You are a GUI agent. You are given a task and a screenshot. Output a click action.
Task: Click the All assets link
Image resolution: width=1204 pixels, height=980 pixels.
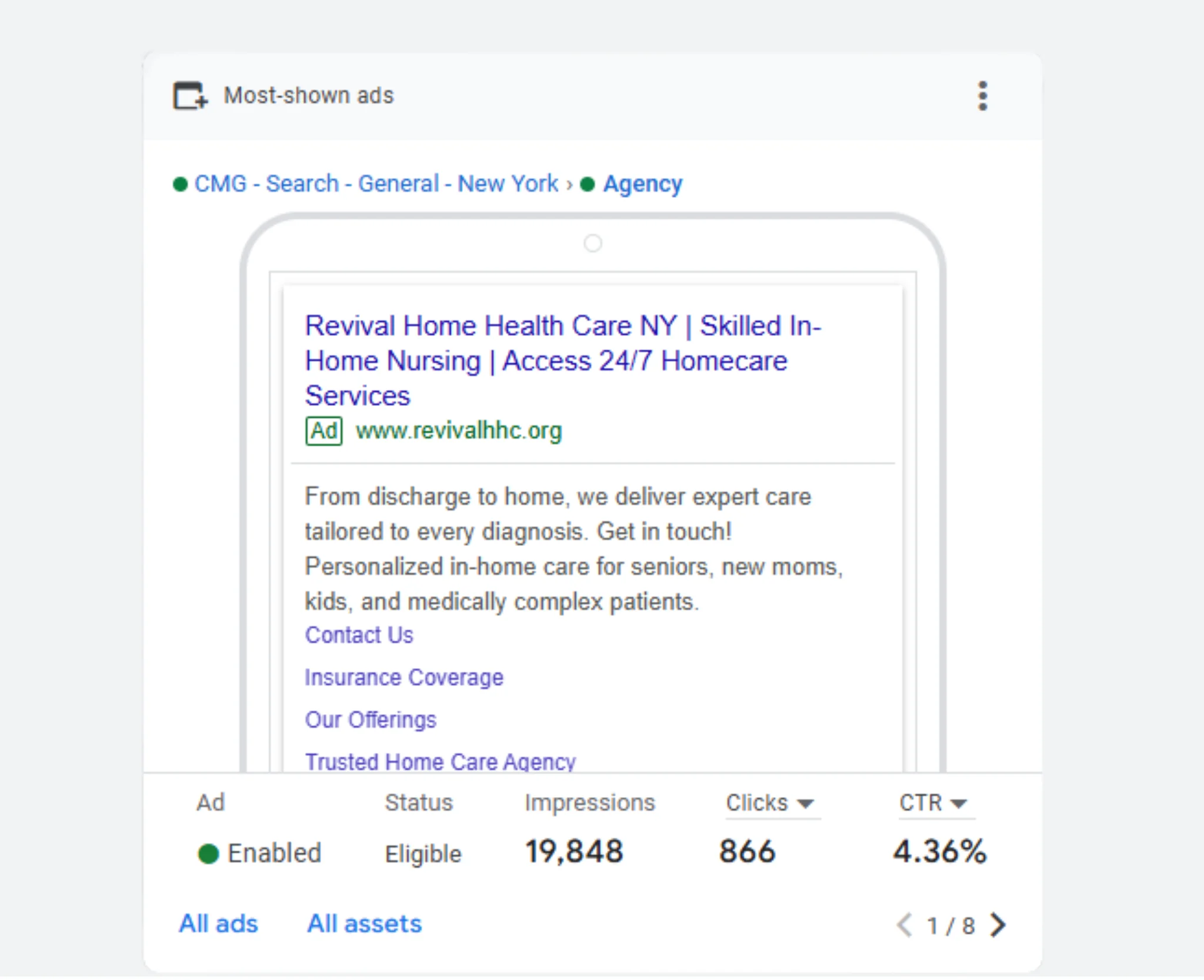[x=365, y=924]
